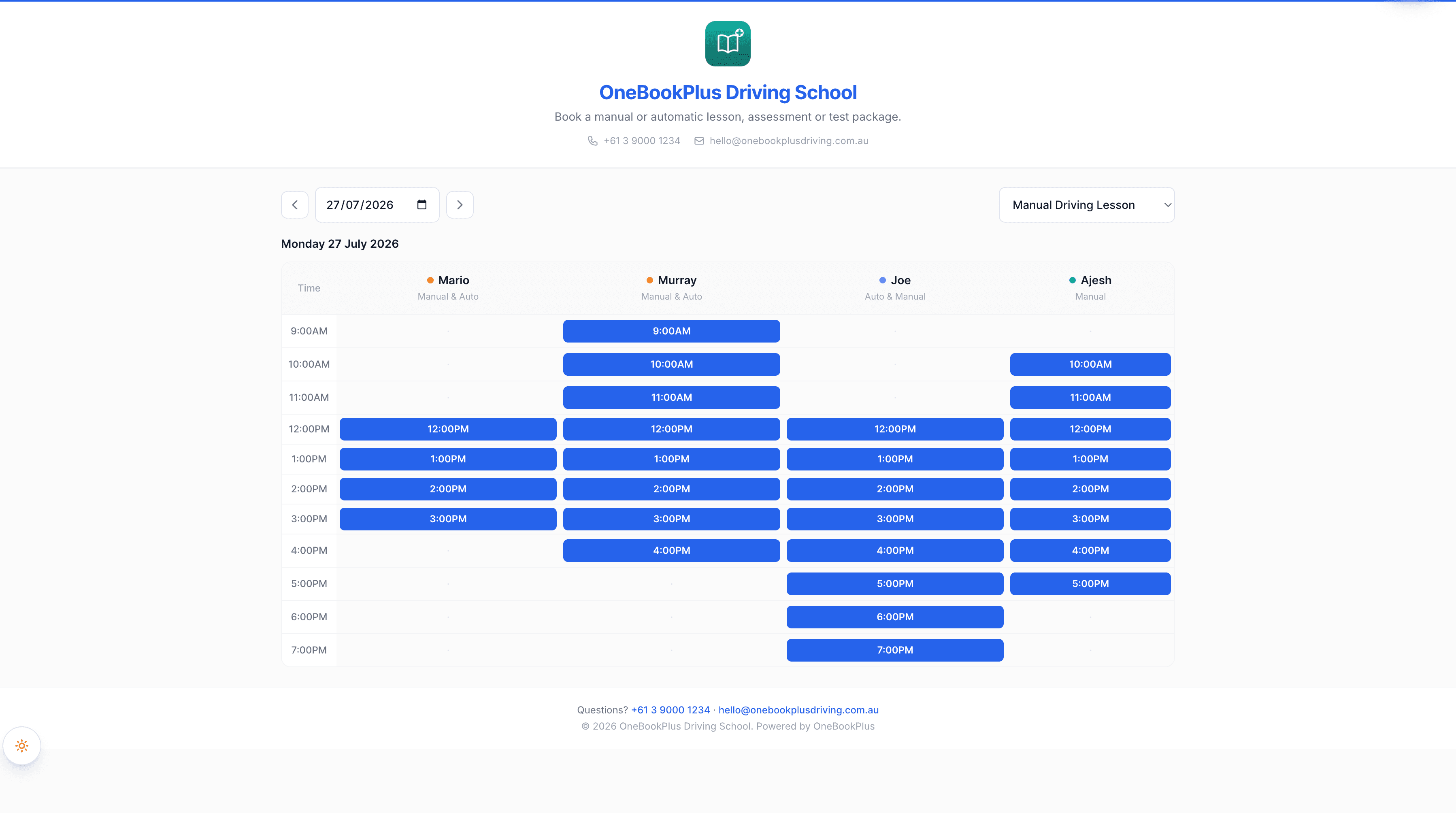Book Murray's 4:00PM slot

671,551
